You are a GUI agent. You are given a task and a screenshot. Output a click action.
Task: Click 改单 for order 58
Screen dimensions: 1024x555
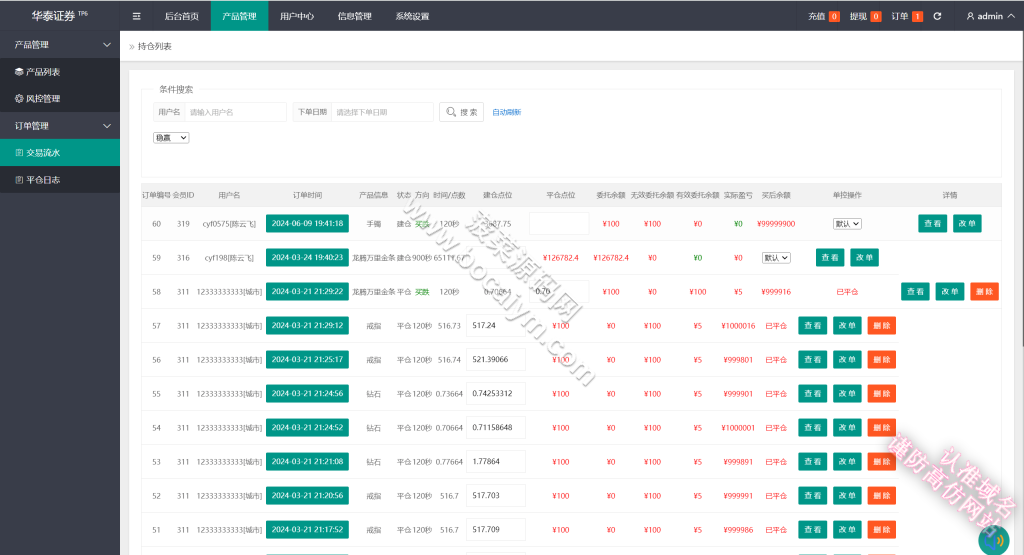coord(950,292)
